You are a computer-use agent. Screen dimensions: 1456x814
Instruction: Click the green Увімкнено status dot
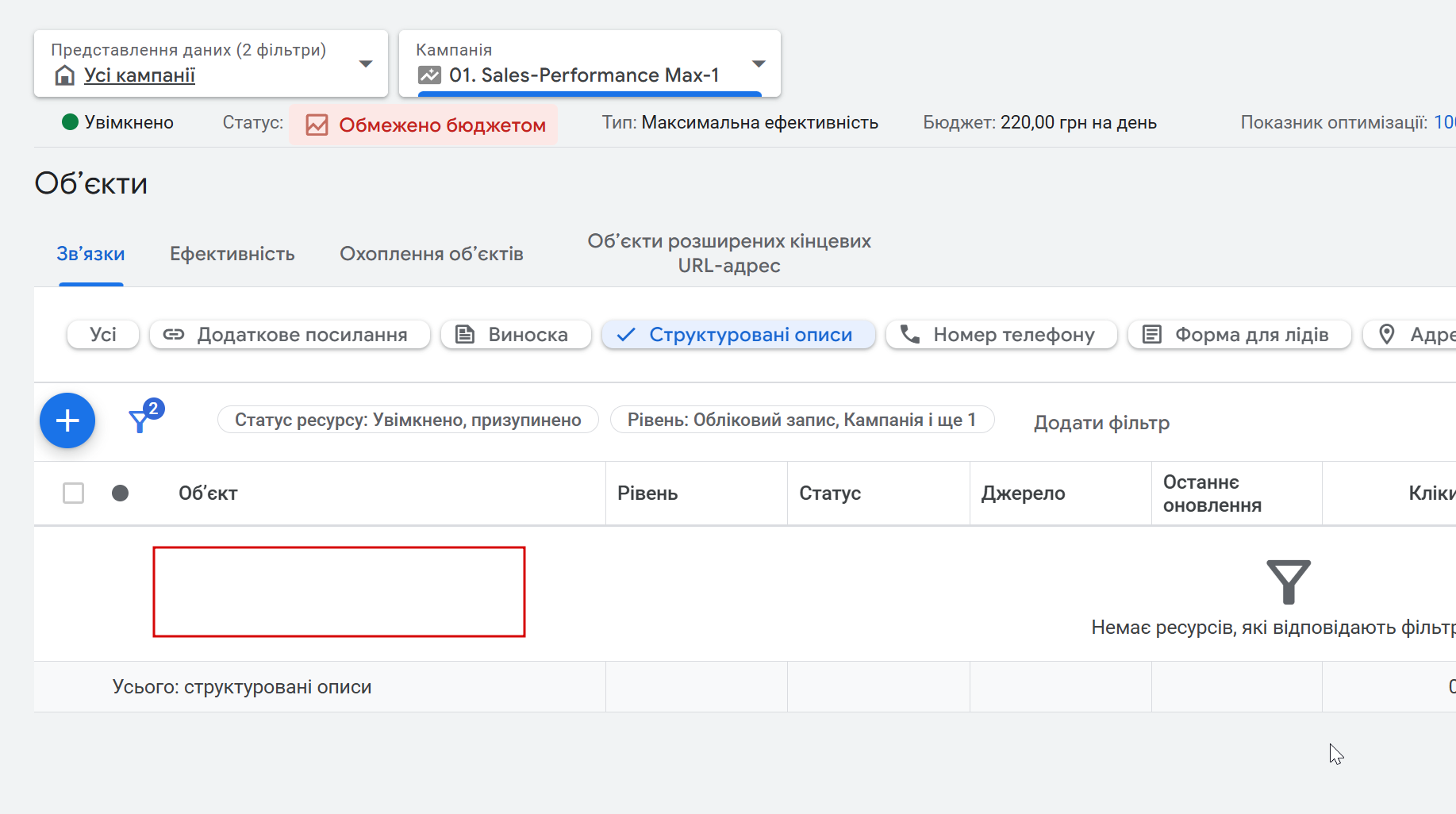point(71,122)
